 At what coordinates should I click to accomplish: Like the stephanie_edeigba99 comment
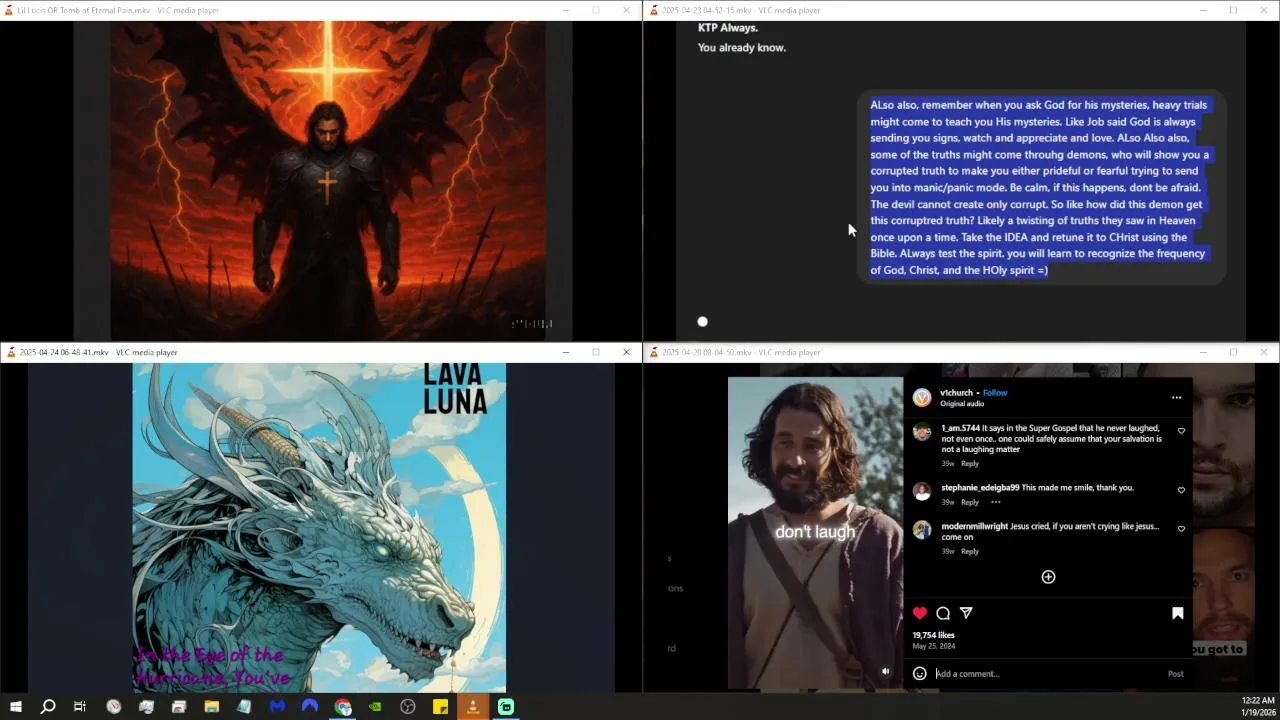pos(1181,490)
